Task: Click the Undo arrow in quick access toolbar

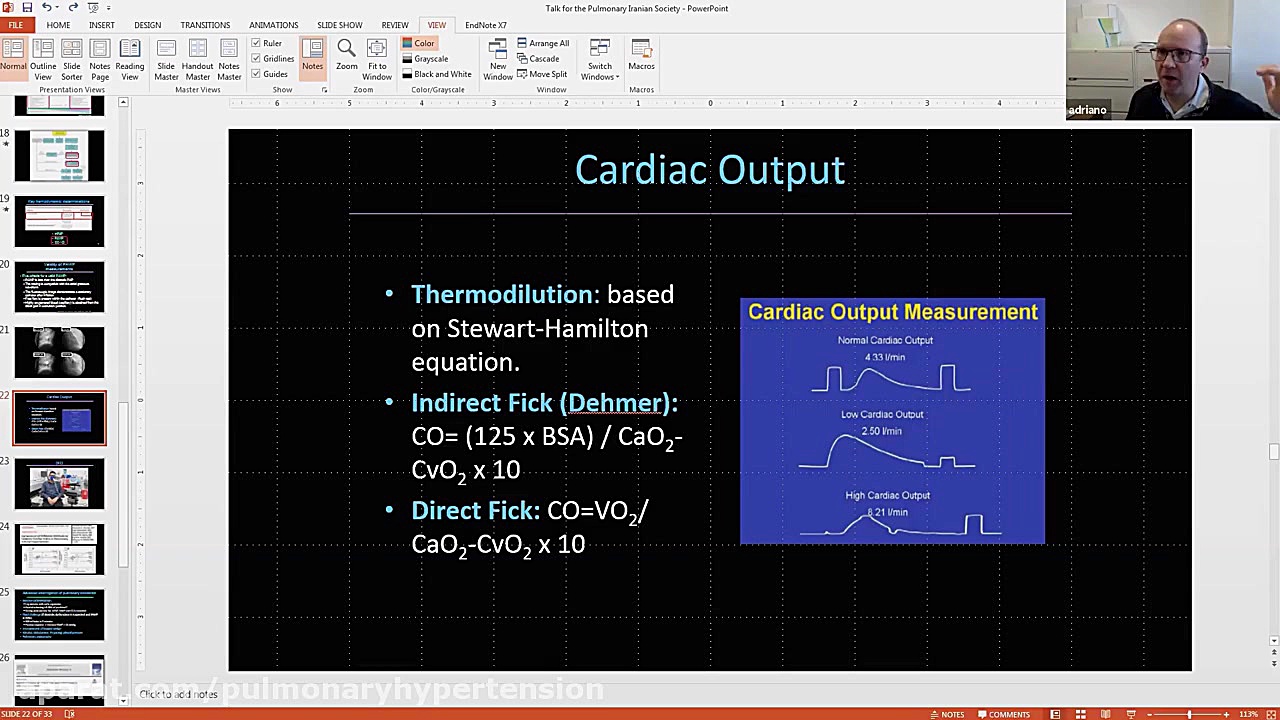Action: [x=45, y=8]
